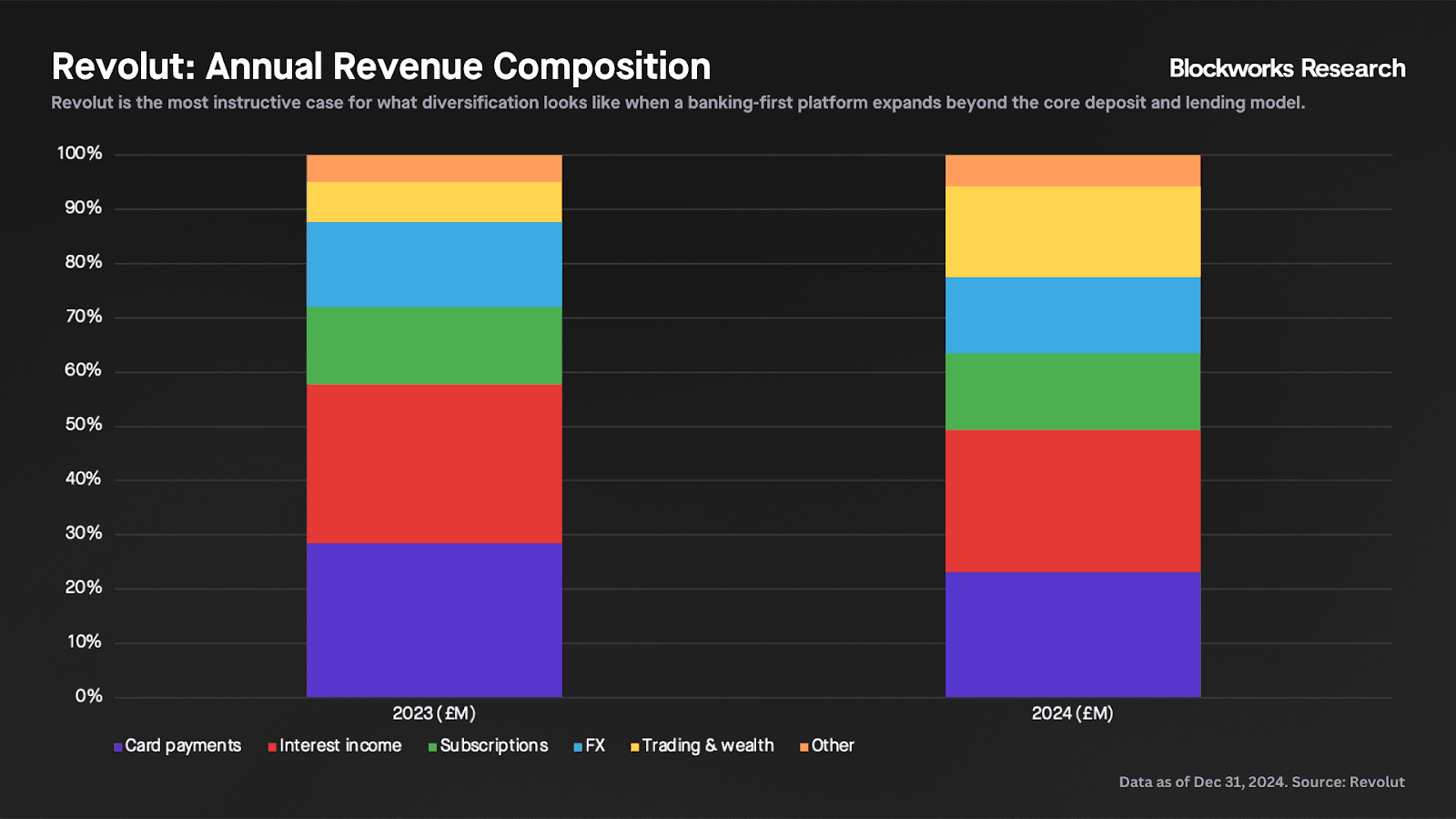Click the yellow Trading & wealth legend swatch
The image size is (1456, 819).
(634, 747)
